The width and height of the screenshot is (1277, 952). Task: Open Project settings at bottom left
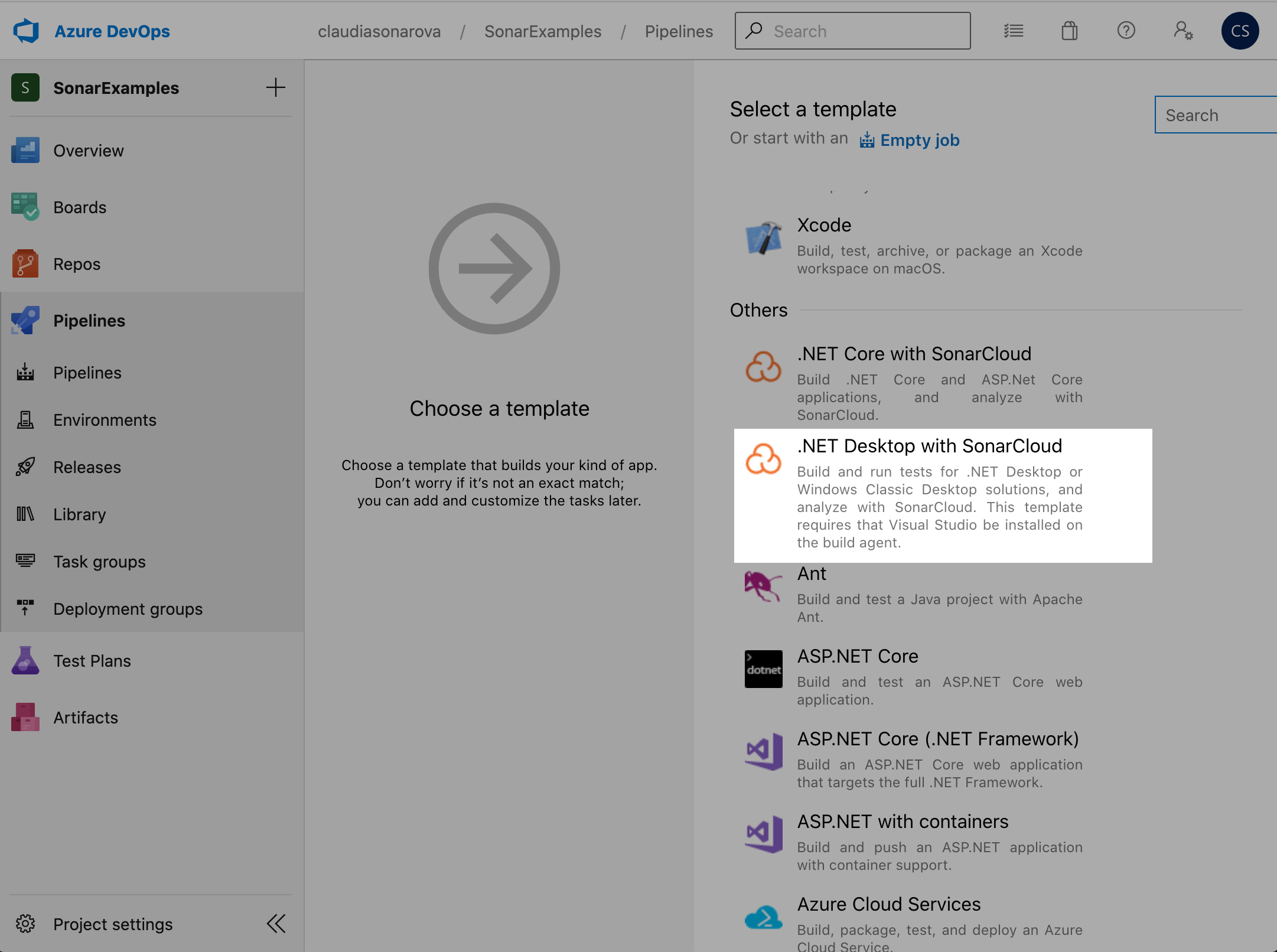pyautogui.click(x=113, y=923)
